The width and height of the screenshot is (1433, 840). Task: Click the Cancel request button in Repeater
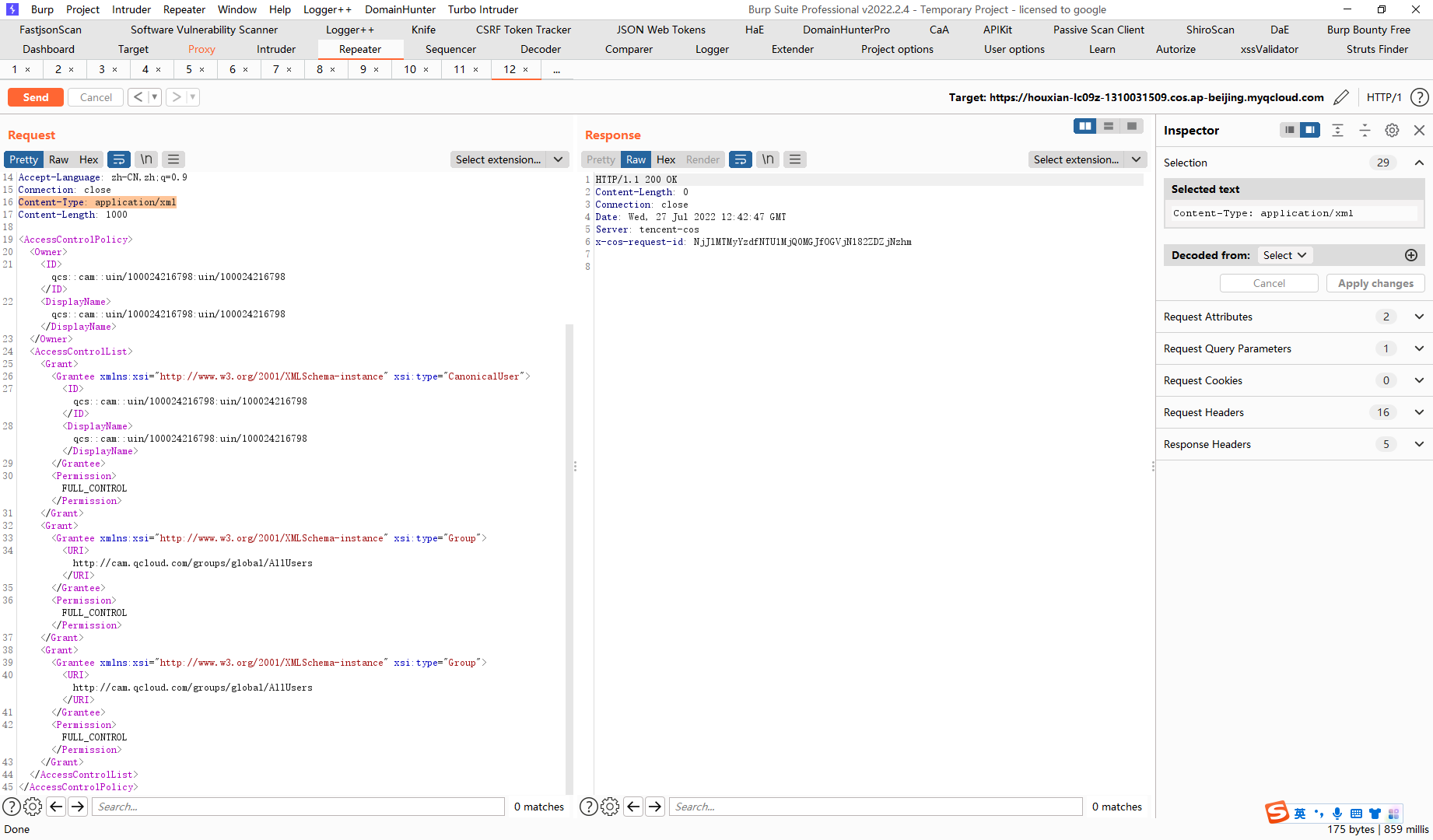click(x=96, y=97)
